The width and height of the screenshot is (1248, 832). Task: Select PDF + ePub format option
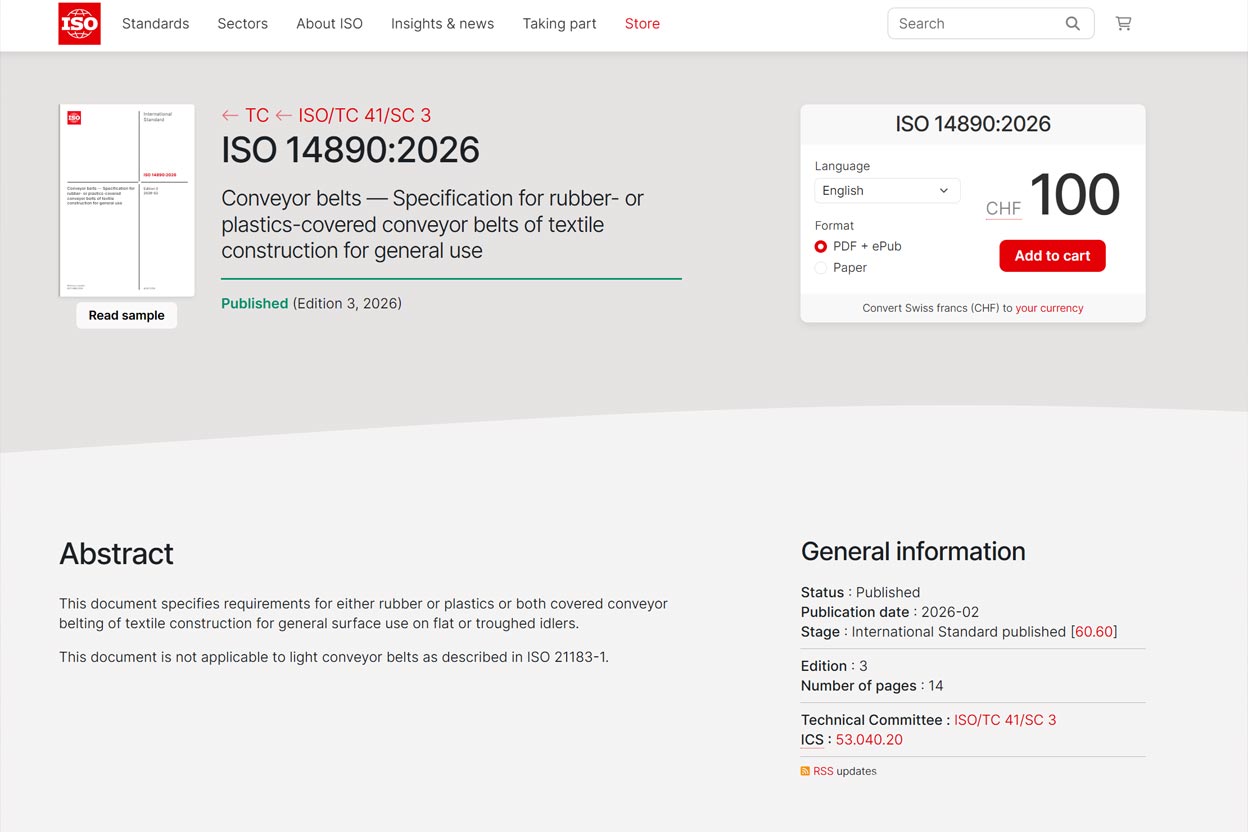[x=821, y=246]
